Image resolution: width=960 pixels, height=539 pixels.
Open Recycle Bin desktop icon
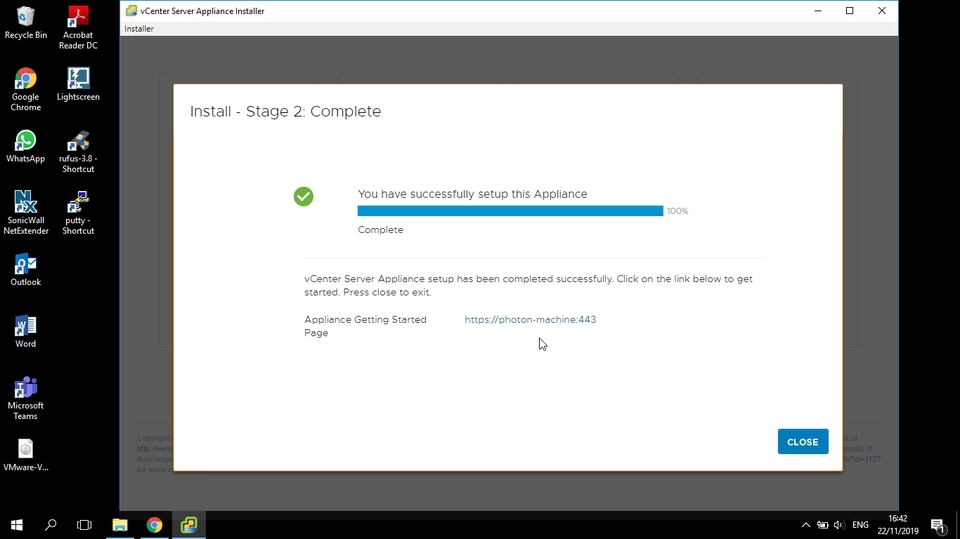point(26,23)
